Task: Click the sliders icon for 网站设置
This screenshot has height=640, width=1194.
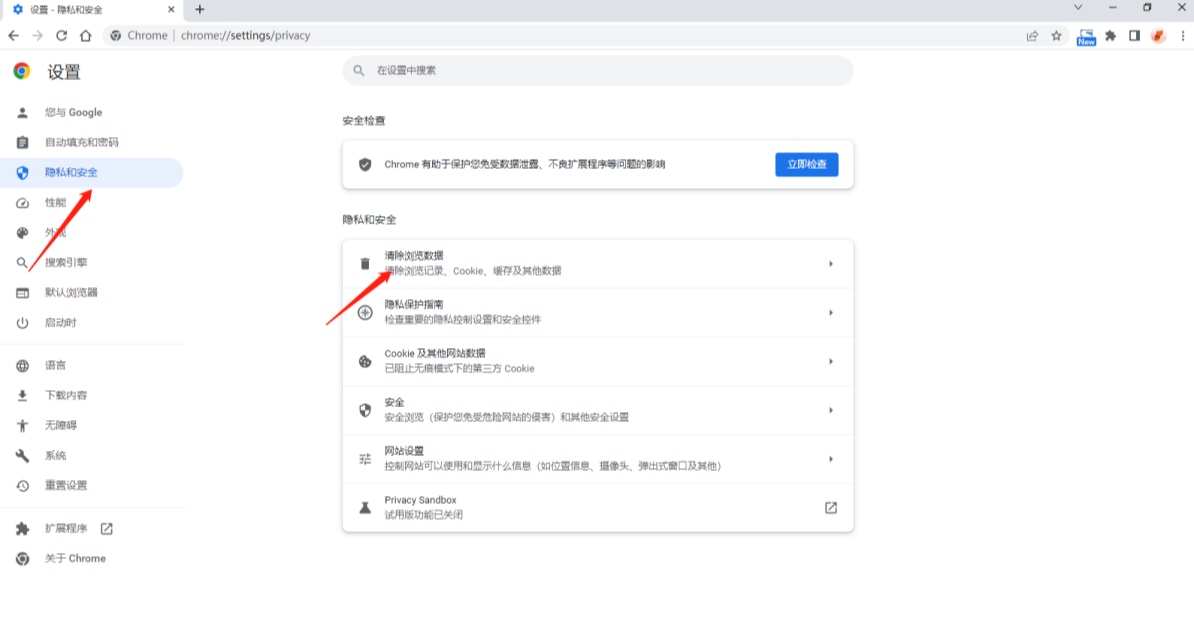Action: pyautogui.click(x=366, y=459)
